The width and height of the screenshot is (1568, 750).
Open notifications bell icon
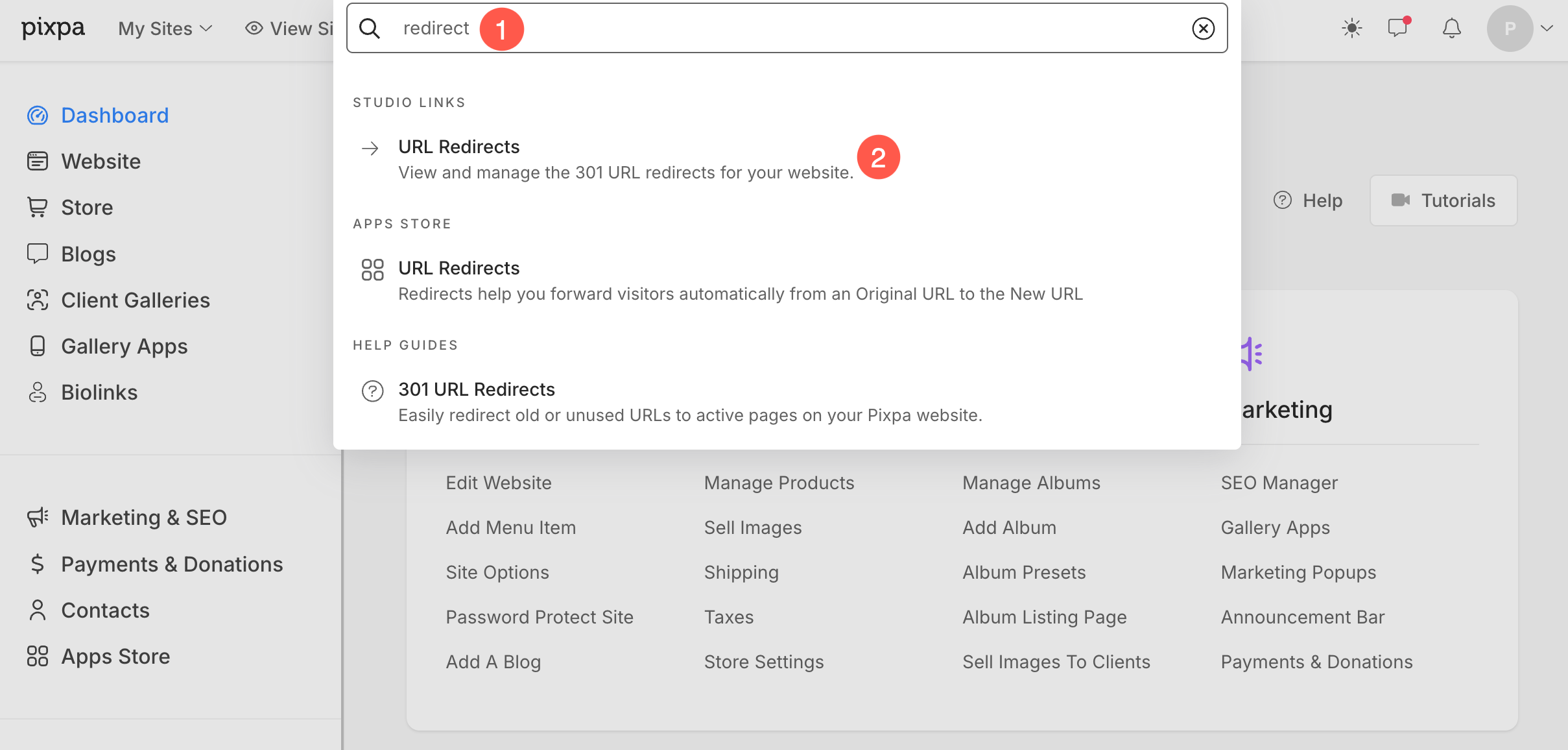(1451, 29)
